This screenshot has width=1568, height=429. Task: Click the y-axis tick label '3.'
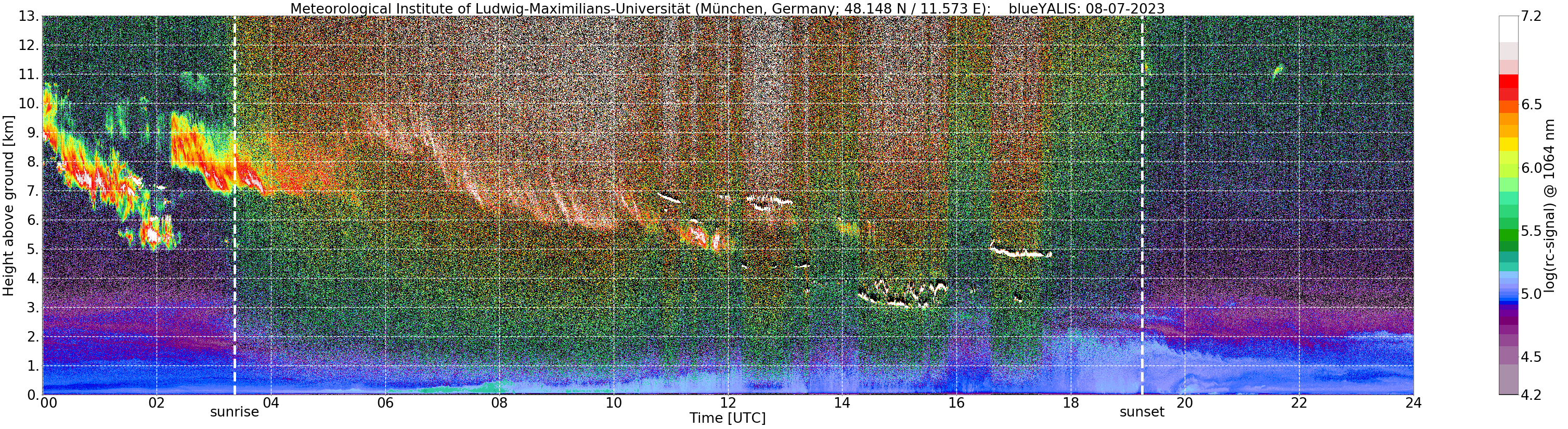click(x=33, y=308)
